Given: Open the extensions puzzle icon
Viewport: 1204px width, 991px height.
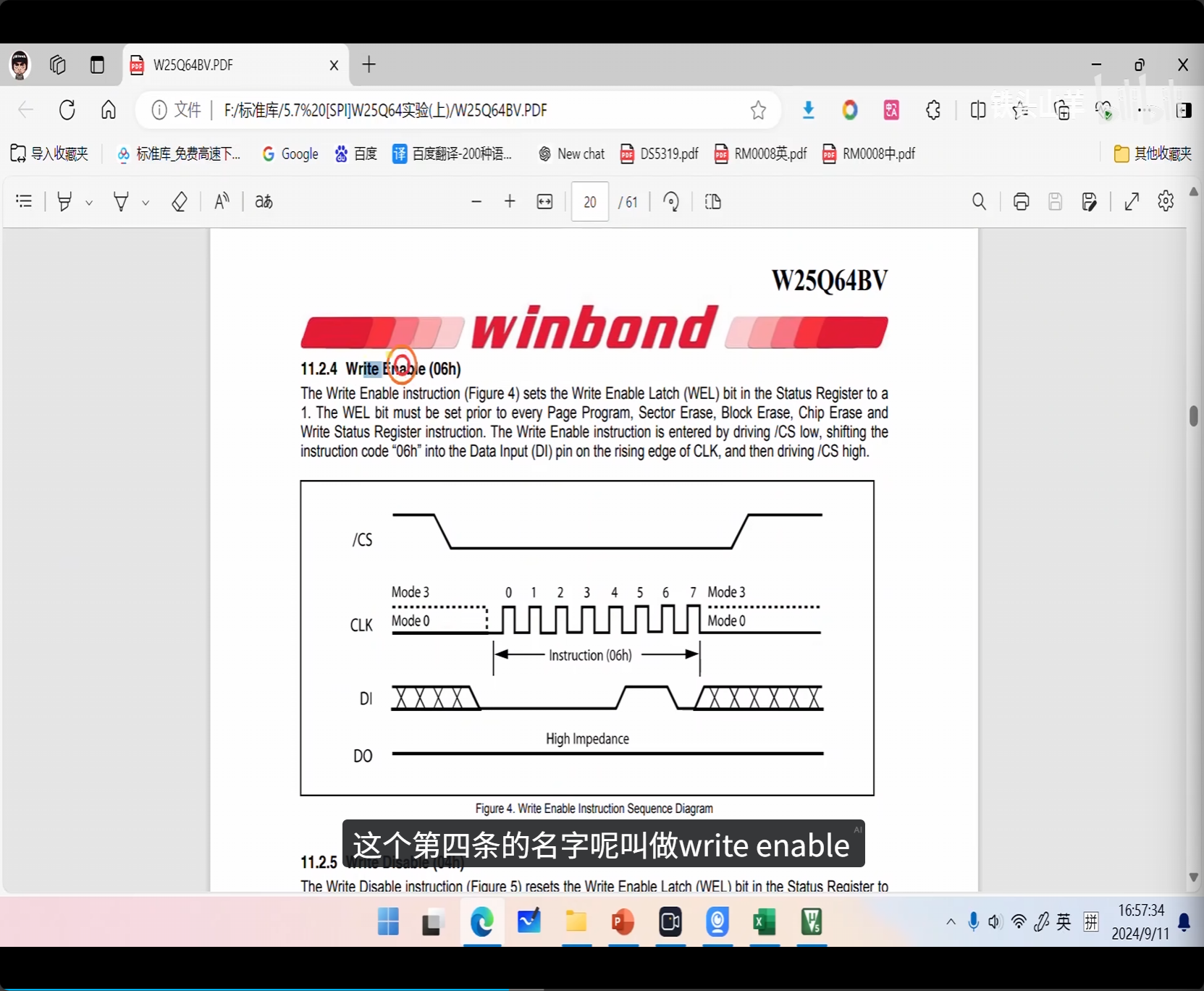Looking at the screenshot, I should 934,110.
